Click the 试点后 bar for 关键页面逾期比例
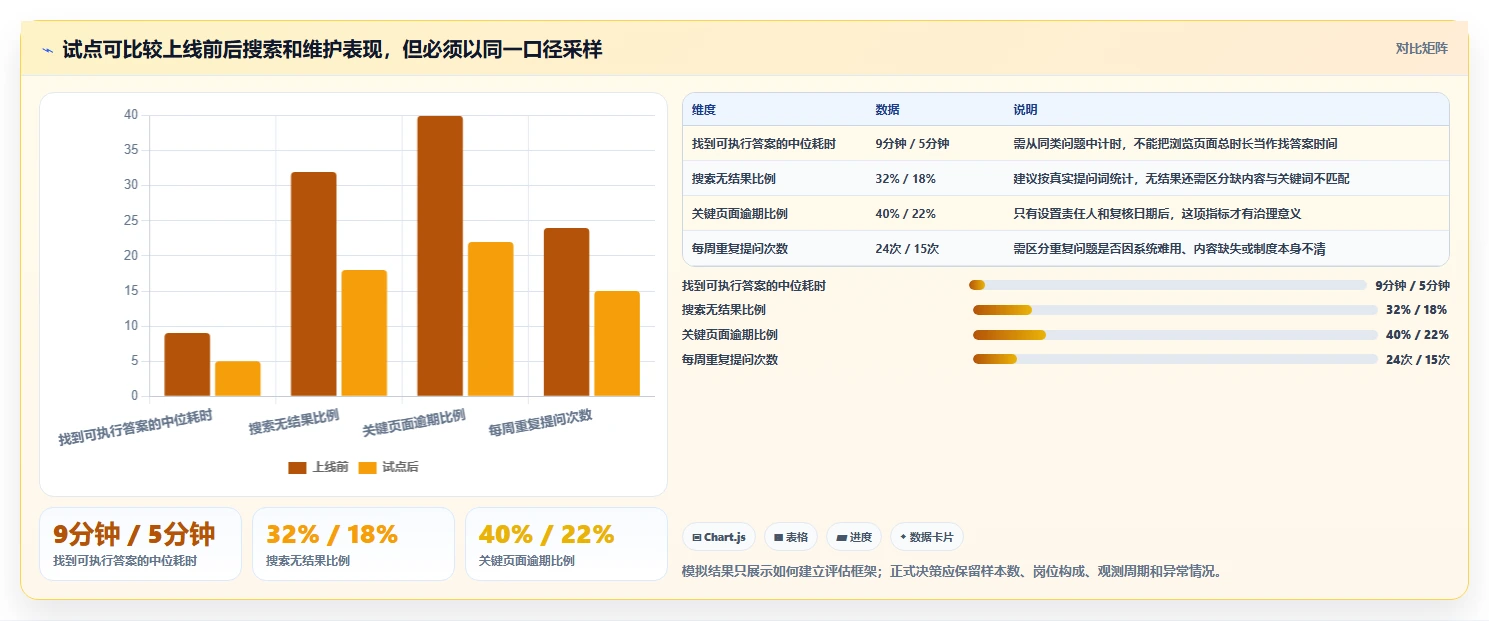Viewport: 1489px width, 621px height. (x=490, y=319)
